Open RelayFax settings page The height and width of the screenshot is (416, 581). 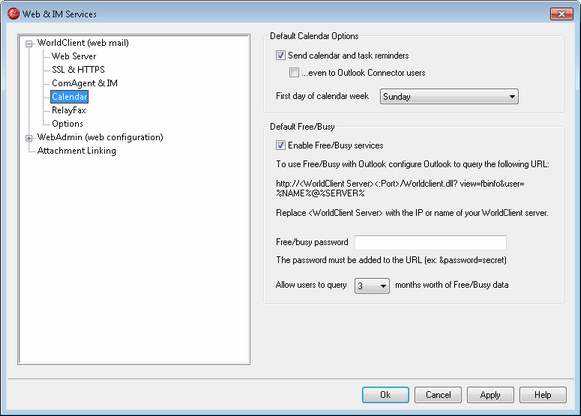pos(69,110)
